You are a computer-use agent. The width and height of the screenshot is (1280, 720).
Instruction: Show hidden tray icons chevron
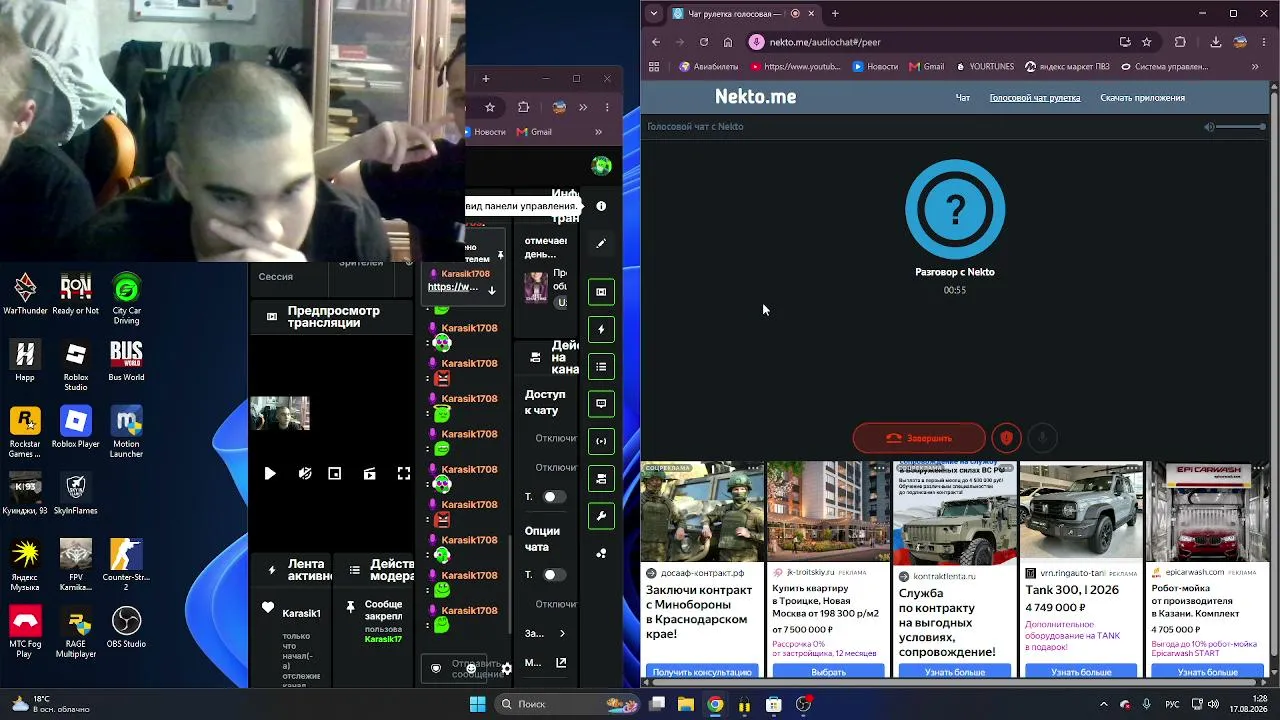click(x=1104, y=704)
